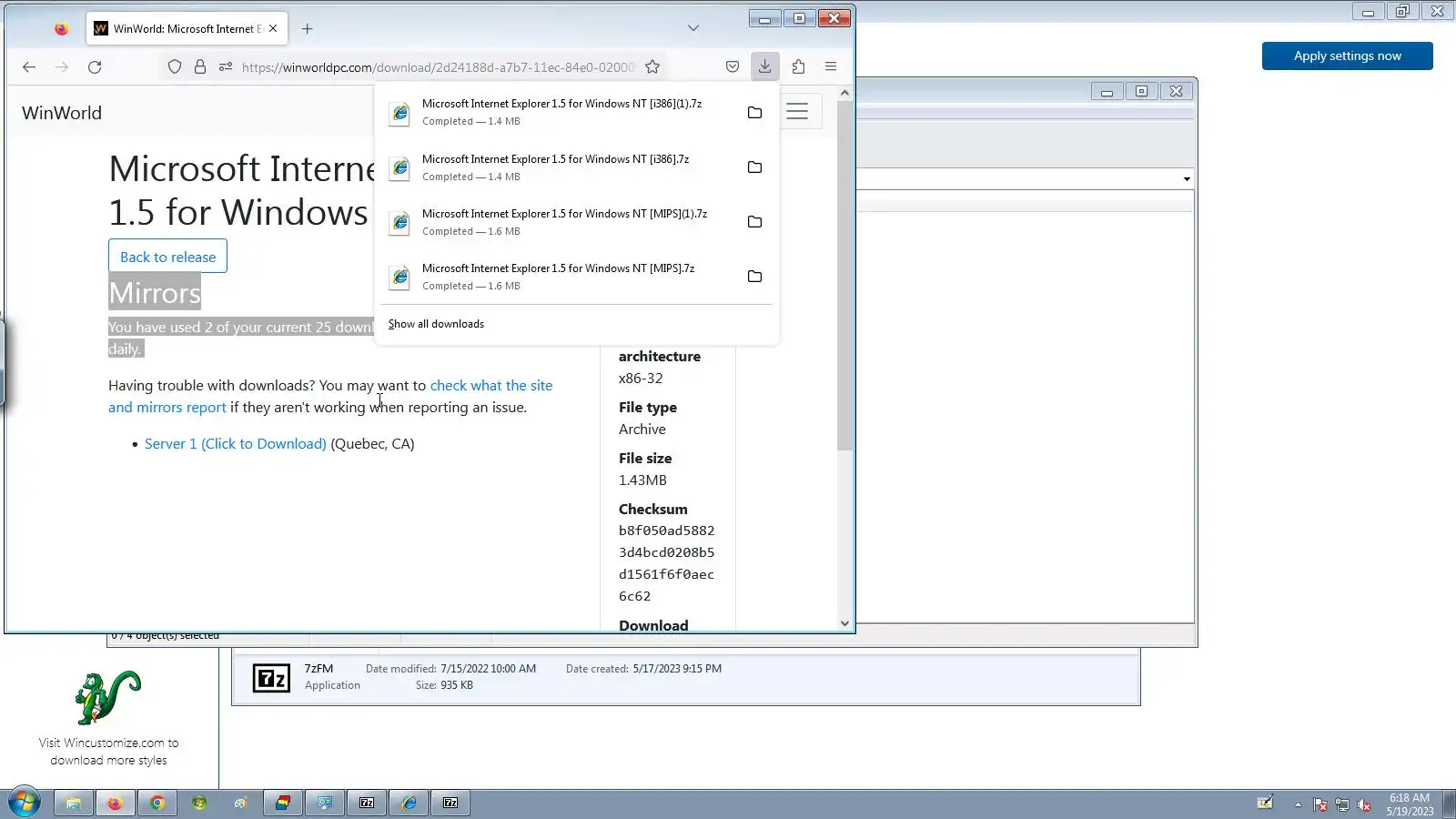The image size is (1456, 819).
Task: Open the WinWorld page hamburger navigation menu
Action: 797,111
